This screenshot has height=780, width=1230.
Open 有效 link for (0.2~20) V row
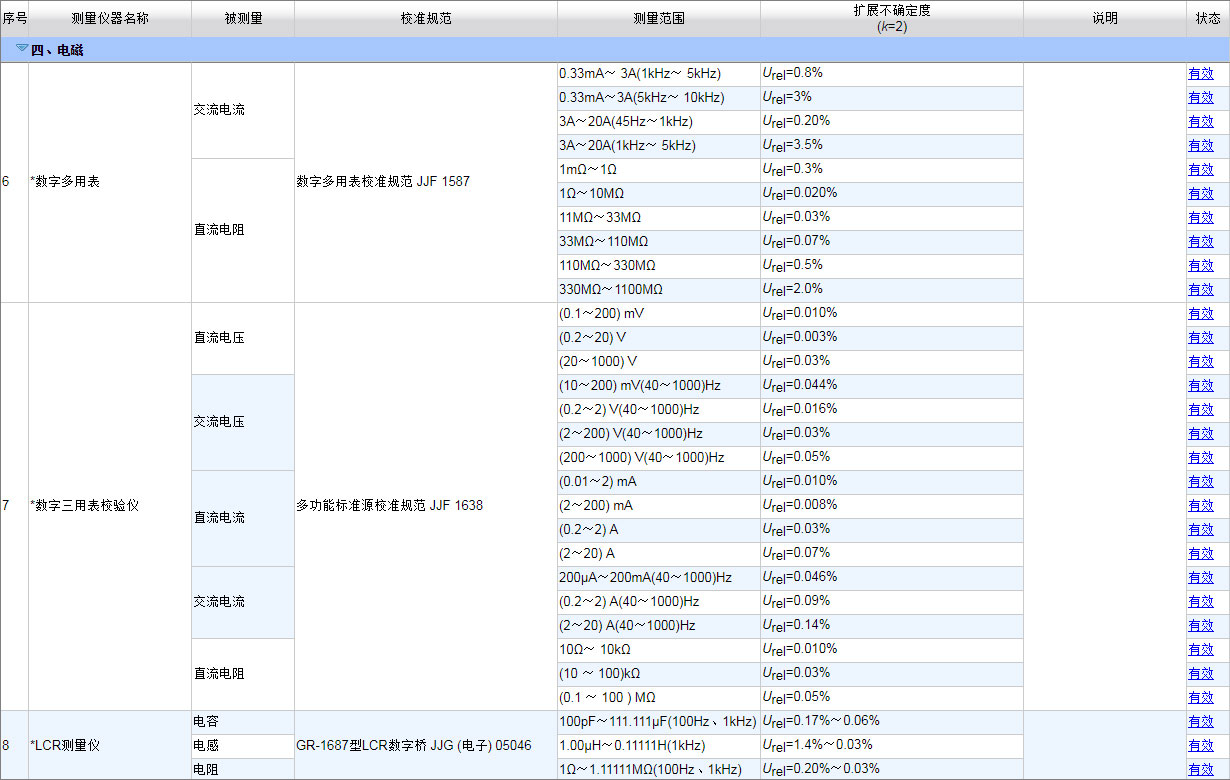click(1200, 337)
